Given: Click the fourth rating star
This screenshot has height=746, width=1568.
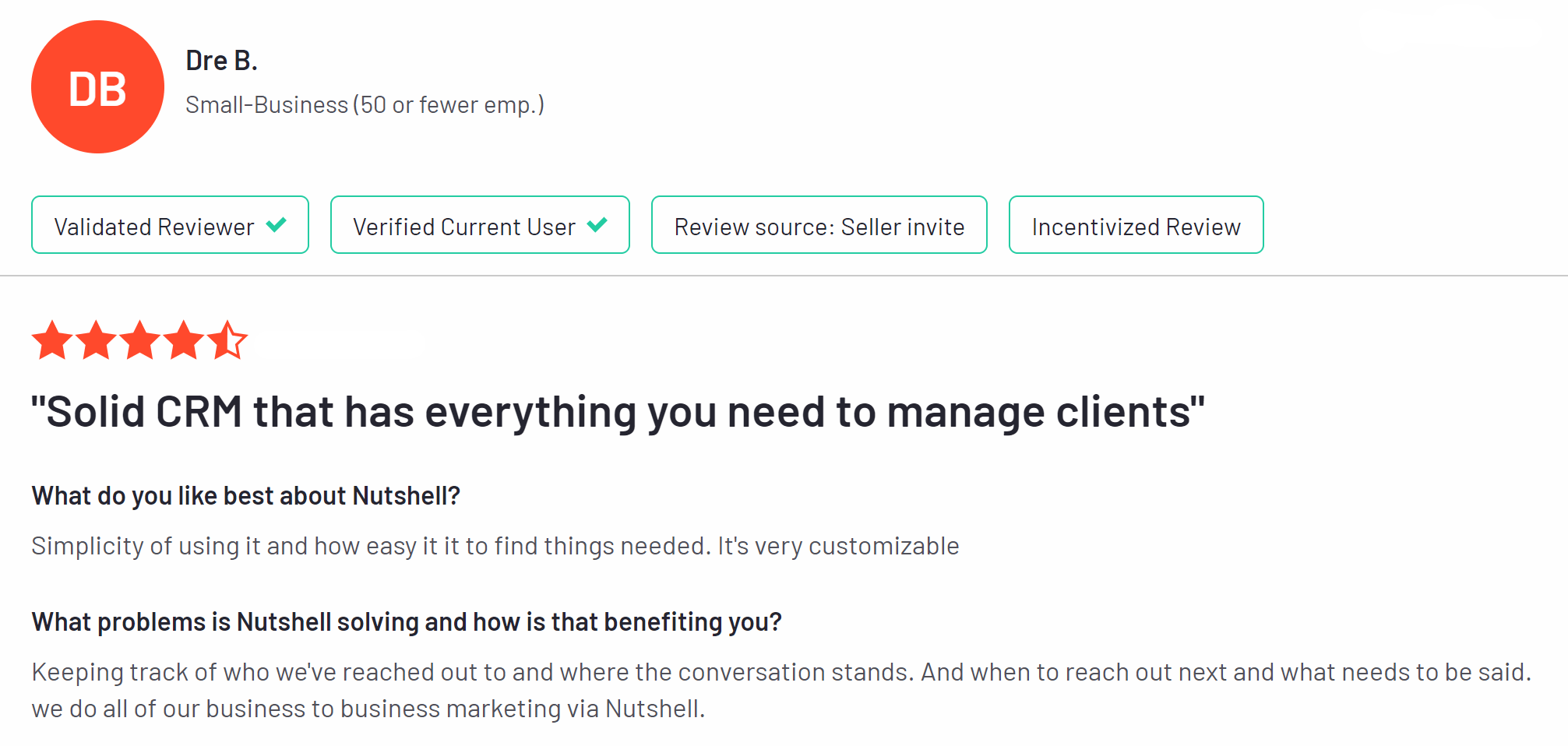Looking at the screenshot, I should [184, 340].
